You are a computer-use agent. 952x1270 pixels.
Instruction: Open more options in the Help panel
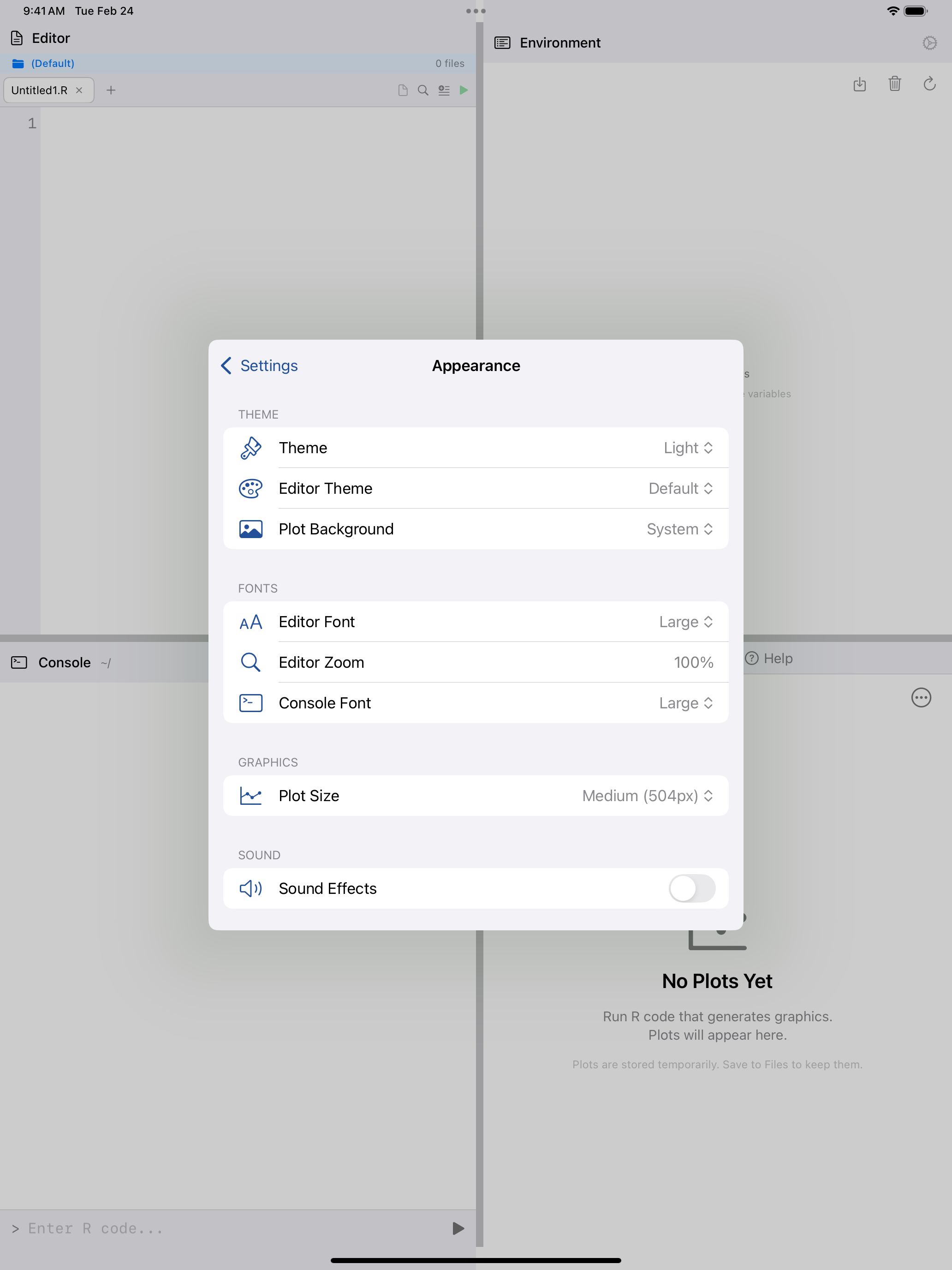tap(921, 698)
